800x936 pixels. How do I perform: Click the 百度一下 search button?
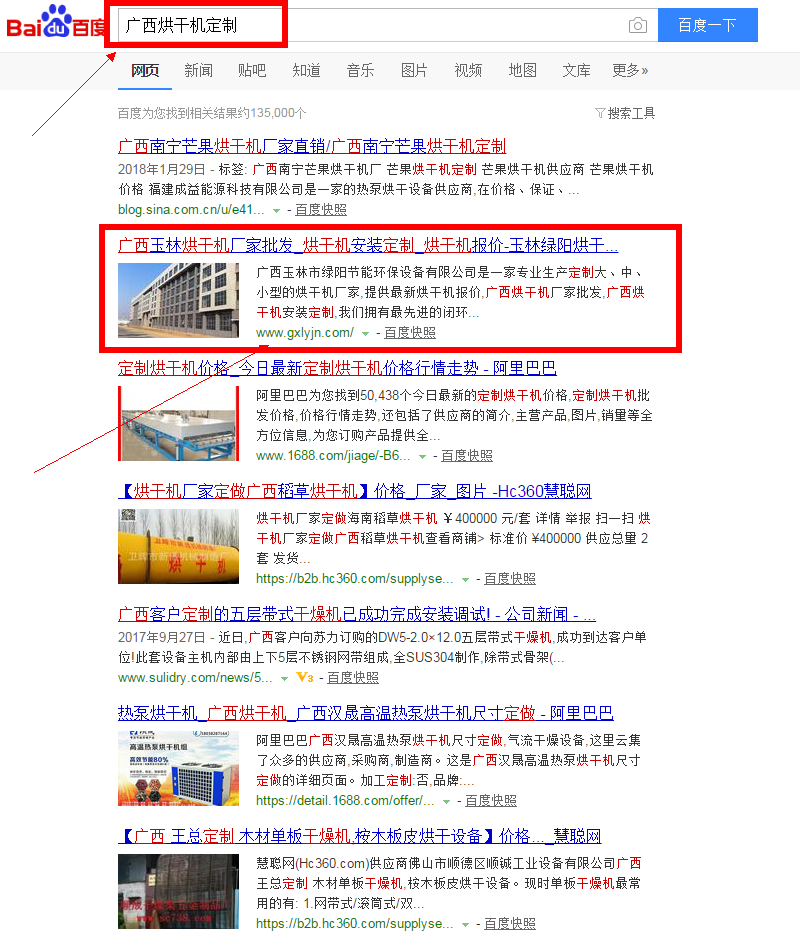pos(707,25)
